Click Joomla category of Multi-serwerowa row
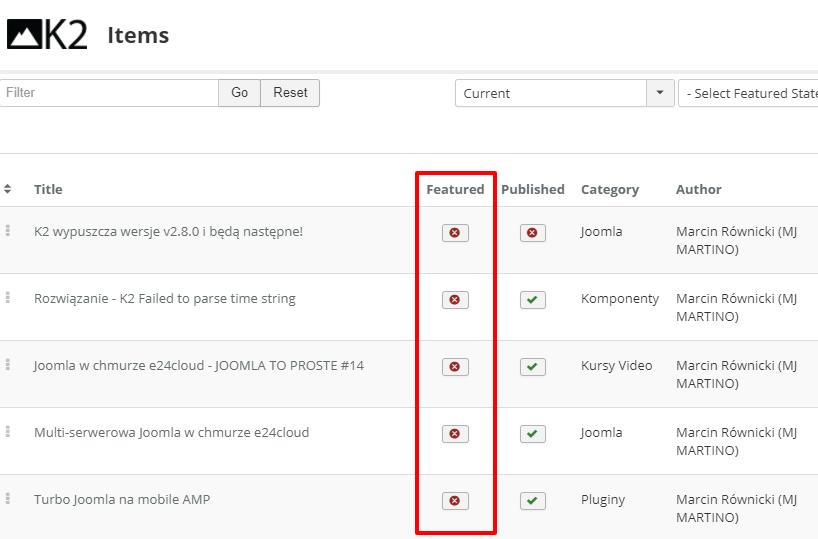This screenshot has height=539, width=818. pyautogui.click(x=602, y=433)
